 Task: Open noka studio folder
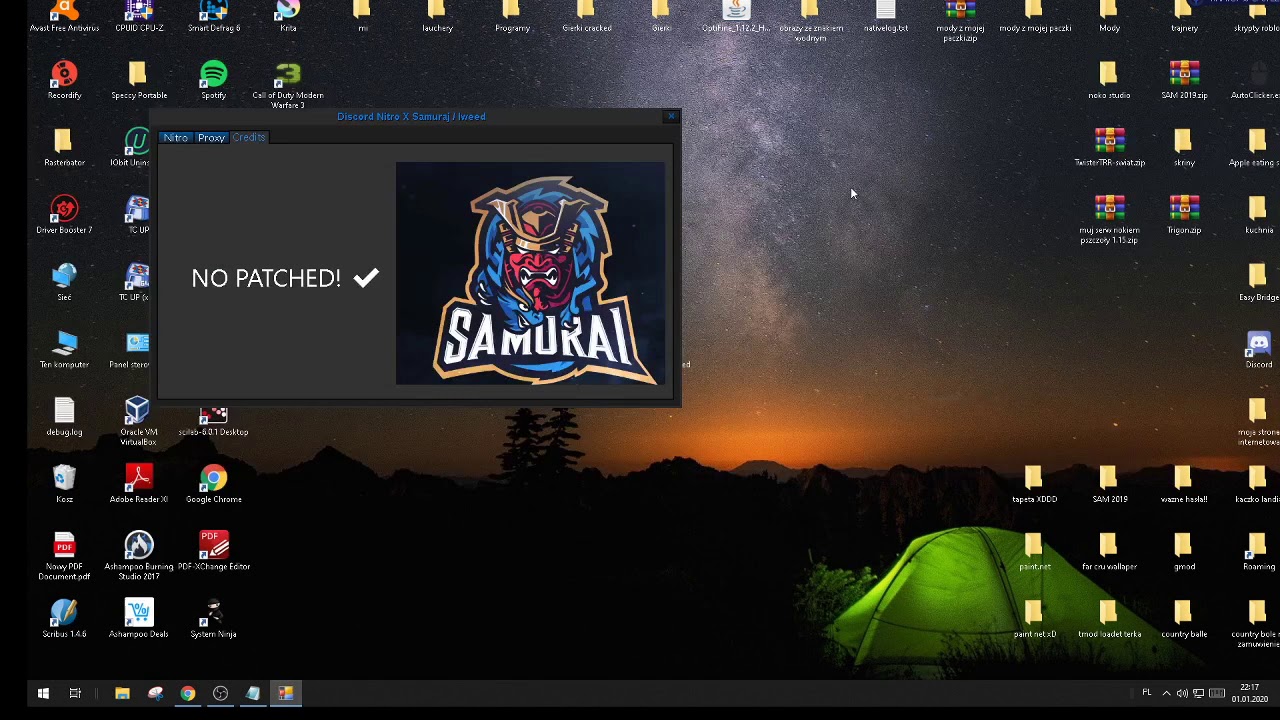1109,81
